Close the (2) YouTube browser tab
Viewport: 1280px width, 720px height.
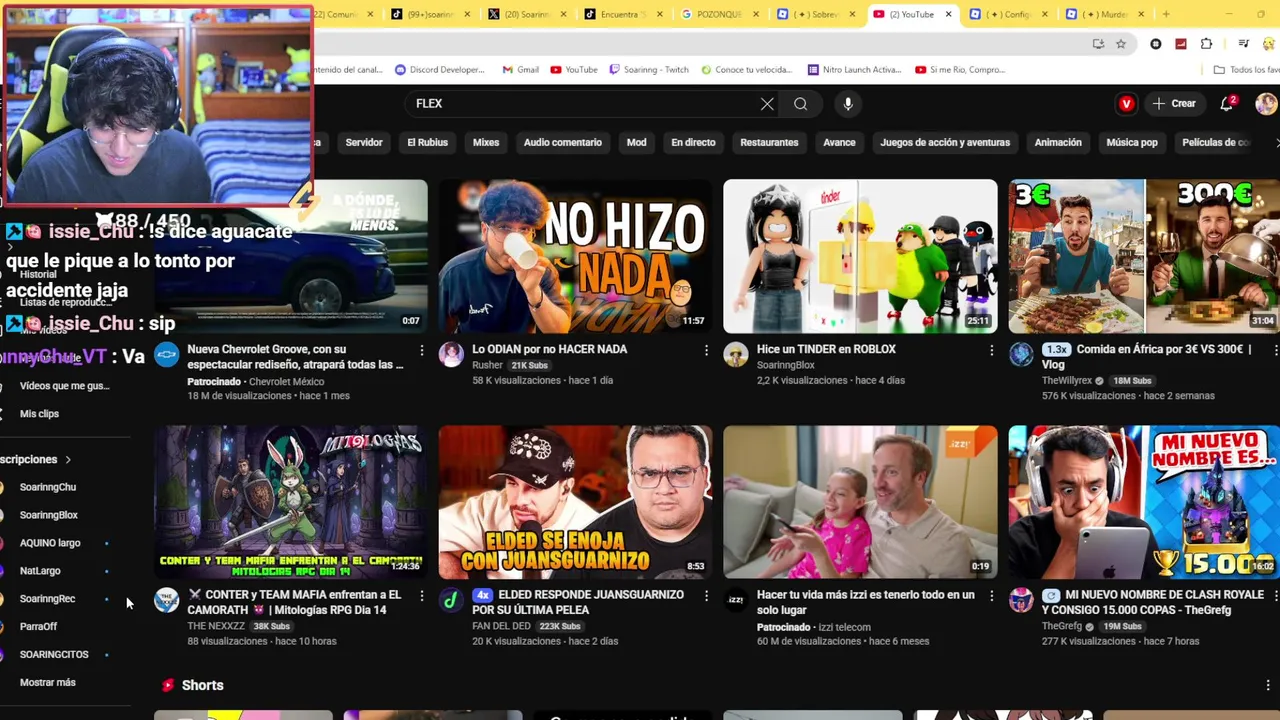tap(948, 14)
